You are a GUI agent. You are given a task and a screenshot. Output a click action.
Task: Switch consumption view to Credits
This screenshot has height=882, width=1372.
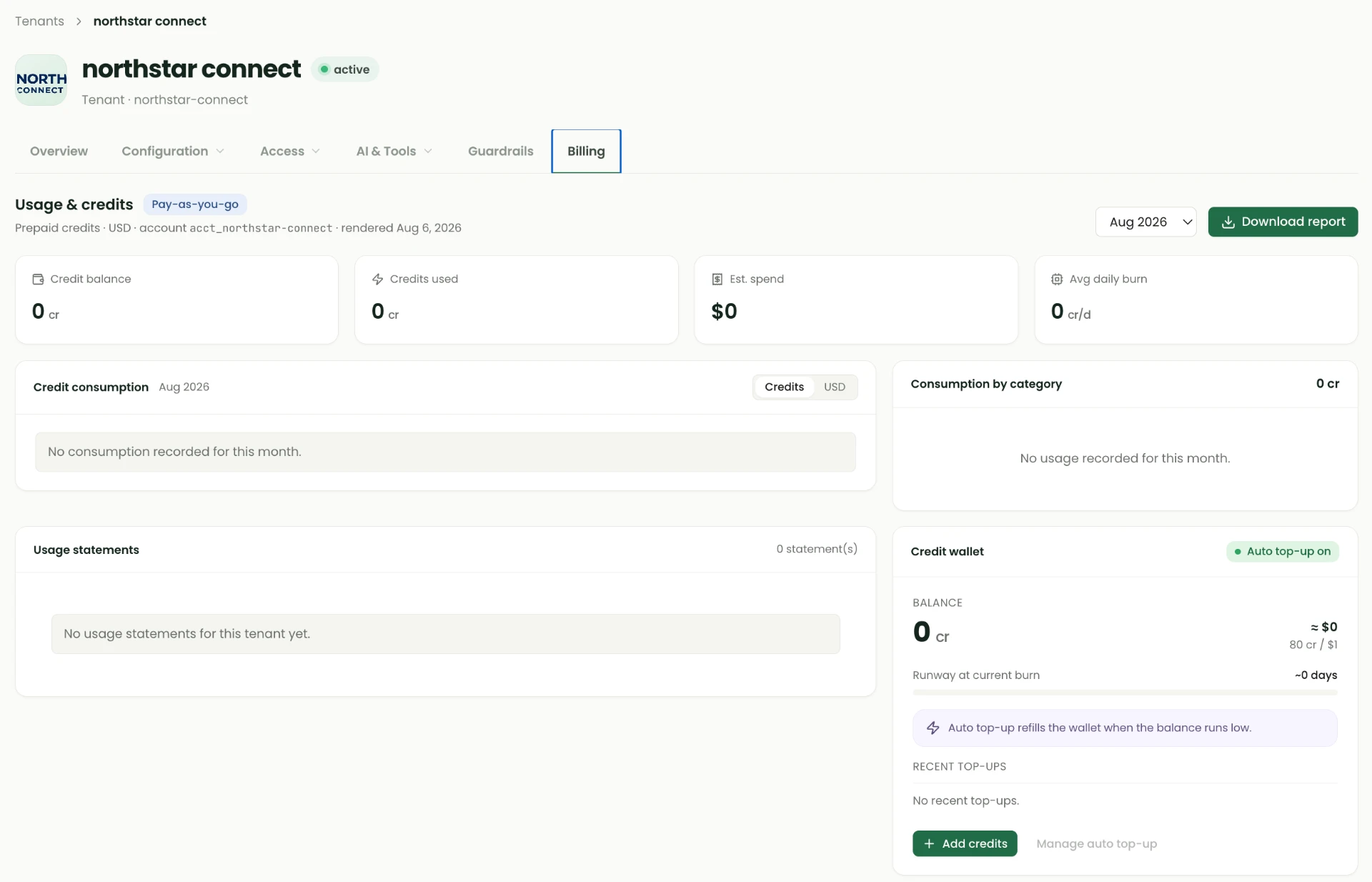click(x=784, y=387)
